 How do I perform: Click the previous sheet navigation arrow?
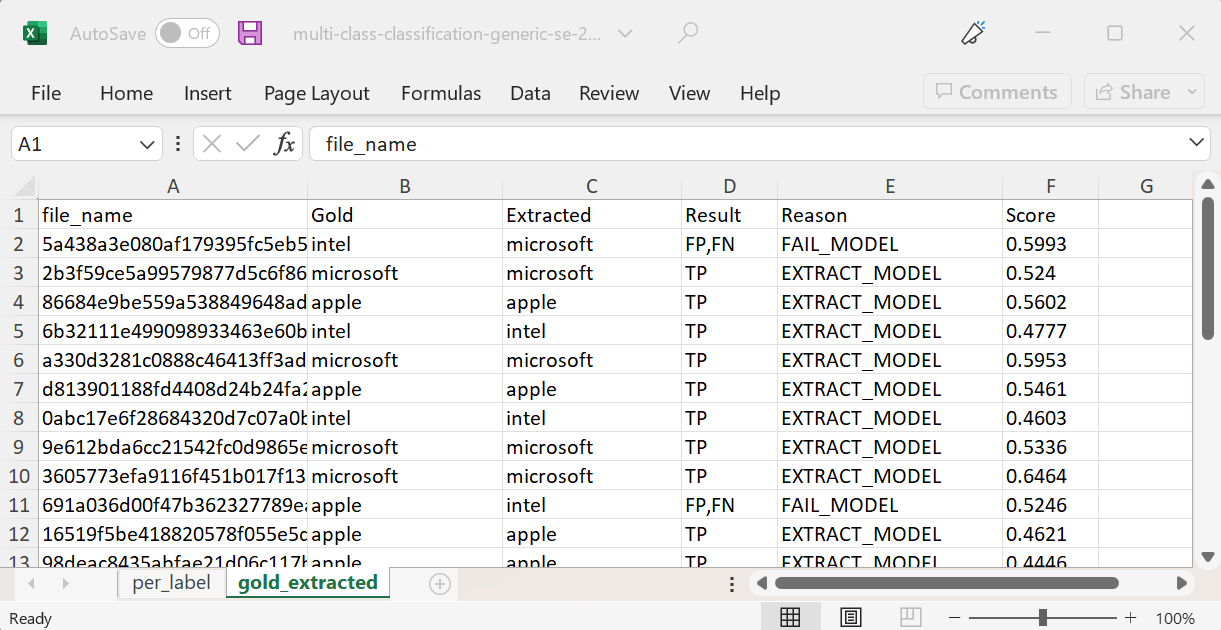click(x=32, y=583)
